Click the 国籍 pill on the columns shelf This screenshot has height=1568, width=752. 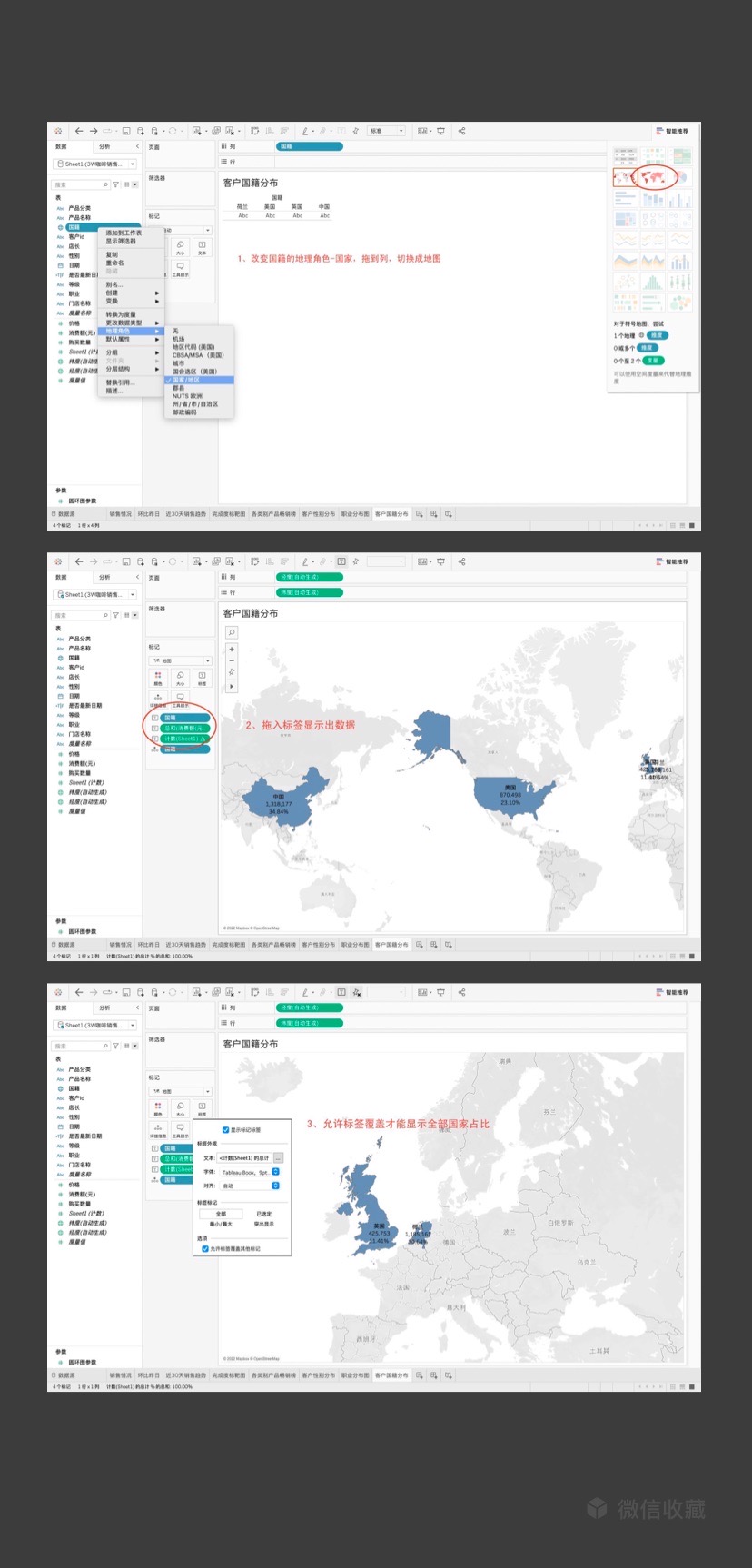310,146
